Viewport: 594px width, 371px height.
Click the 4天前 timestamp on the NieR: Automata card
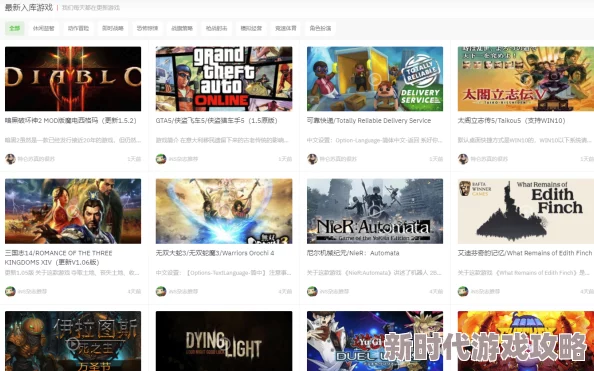click(x=436, y=291)
